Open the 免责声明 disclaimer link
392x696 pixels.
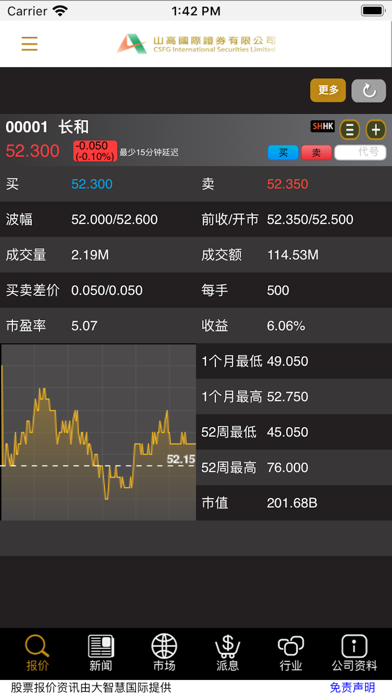[352, 688]
